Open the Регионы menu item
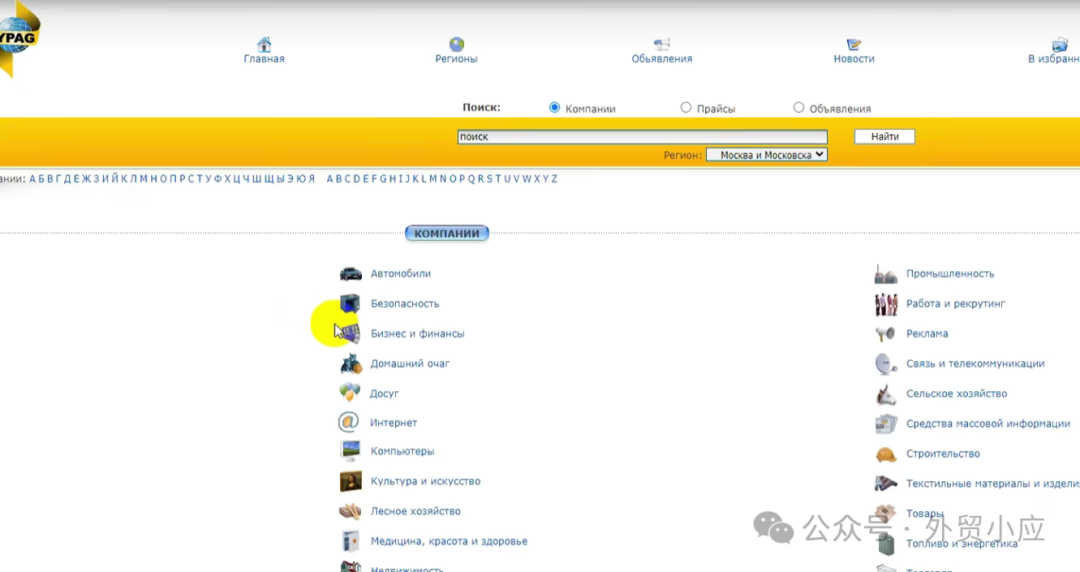Screen dimensions: 1080x572 click(456, 59)
